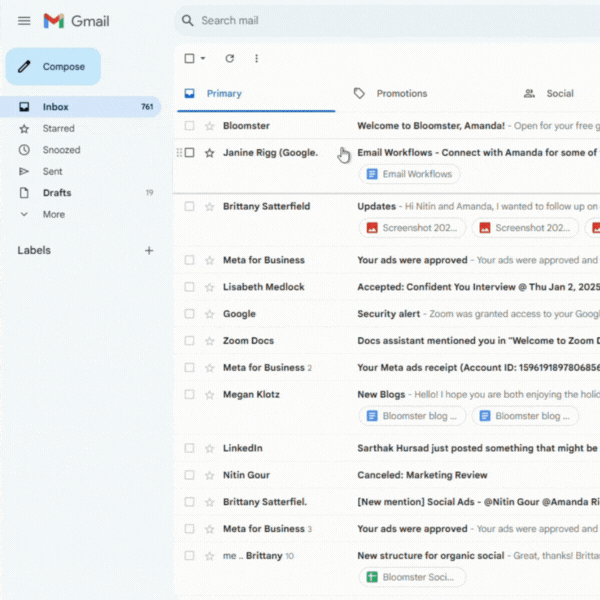Click the Compose button

53,67
